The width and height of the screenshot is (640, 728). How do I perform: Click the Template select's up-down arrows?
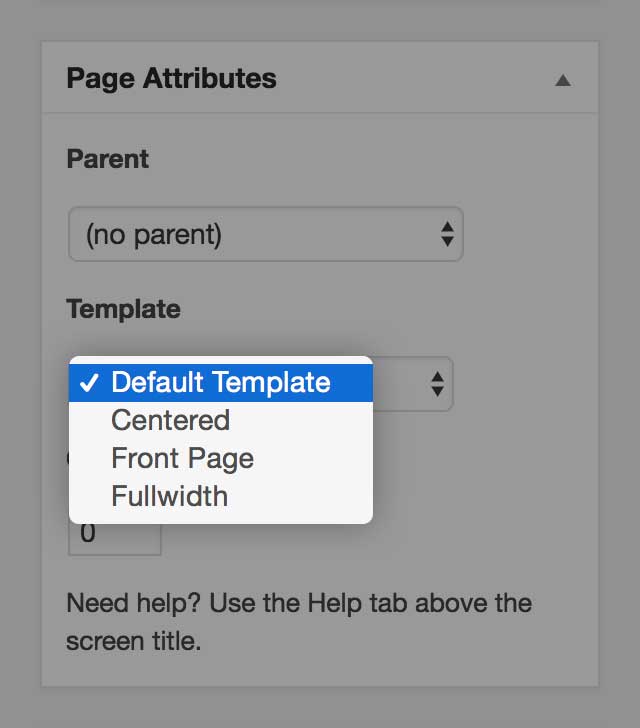[x=437, y=384]
